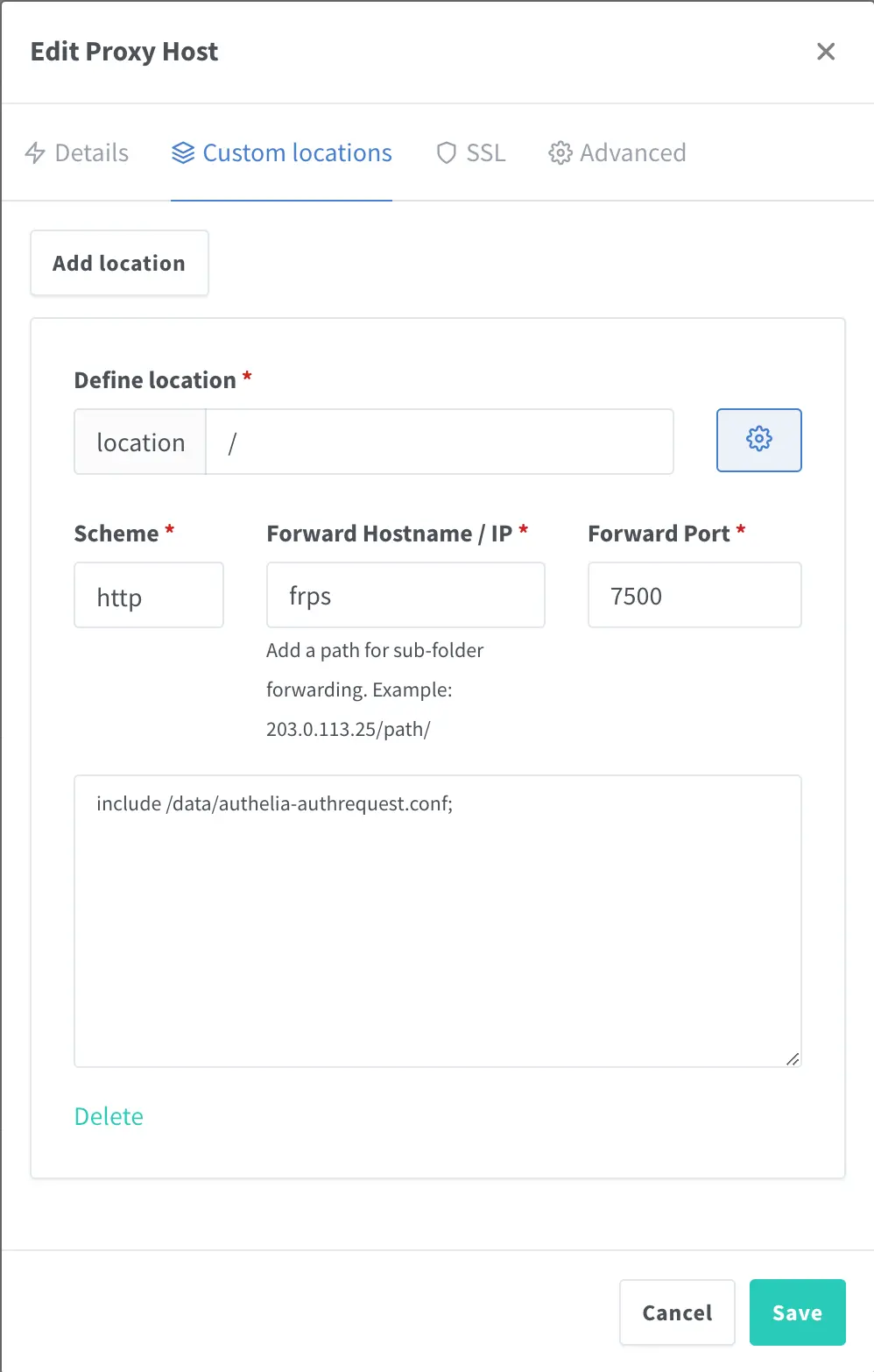The width and height of the screenshot is (874, 1372).
Task: Click the gear icon on Advanced tab
Action: tap(560, 153)
